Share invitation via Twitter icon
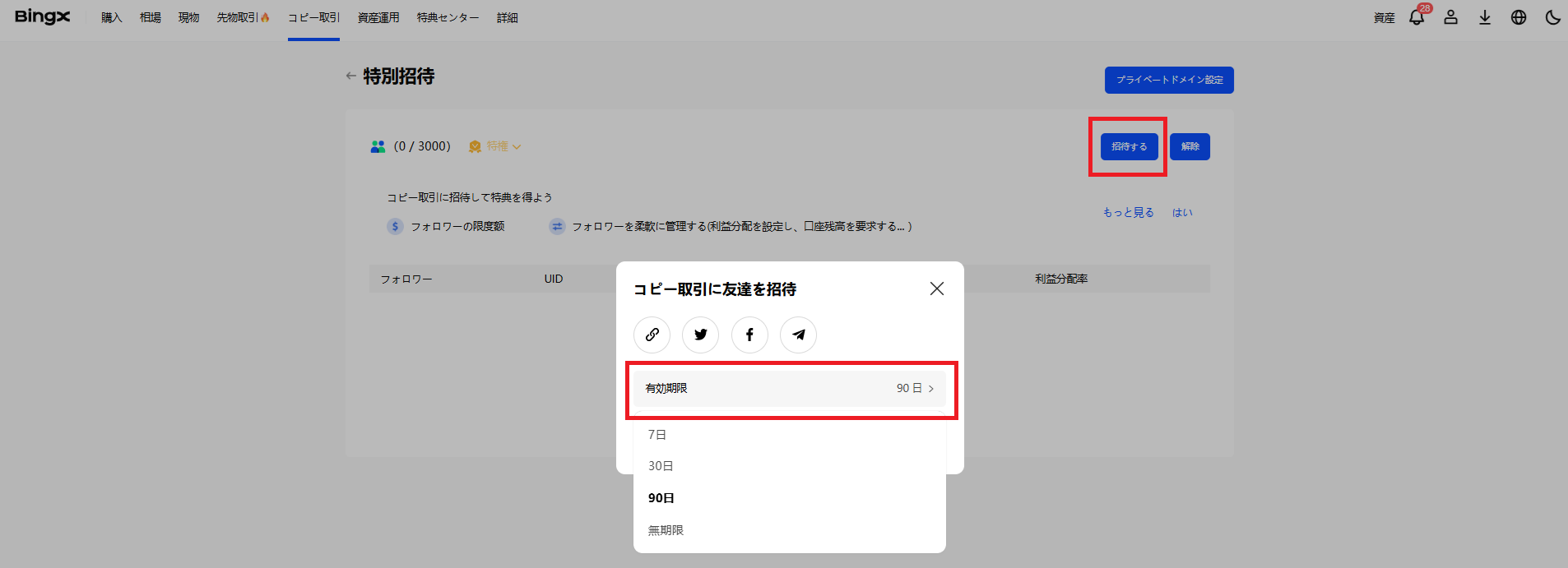The image size is (1568, 568). coord(700,335)
